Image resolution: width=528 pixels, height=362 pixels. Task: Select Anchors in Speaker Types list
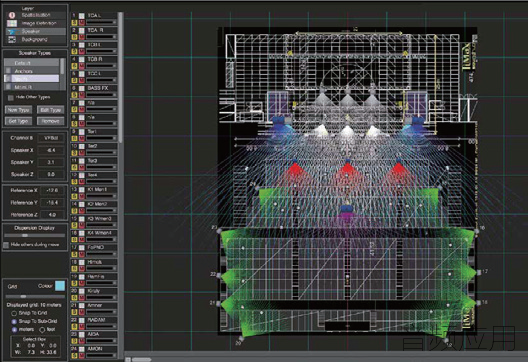click(x=32, y=71)
